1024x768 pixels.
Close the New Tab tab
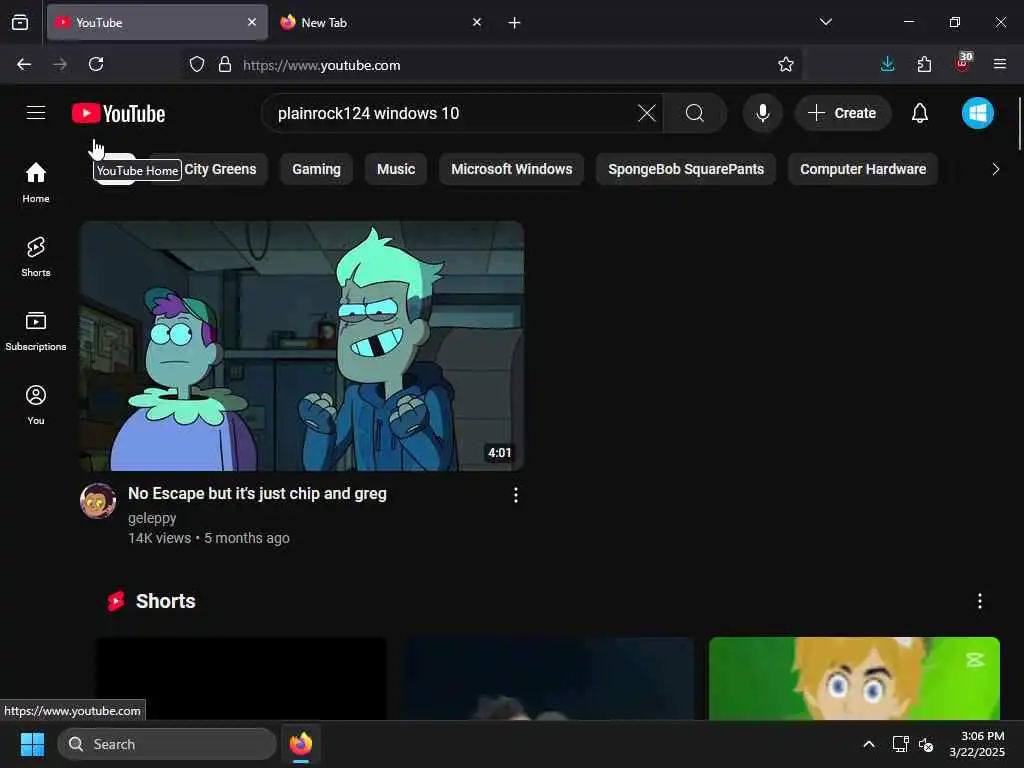coord(477,22)
